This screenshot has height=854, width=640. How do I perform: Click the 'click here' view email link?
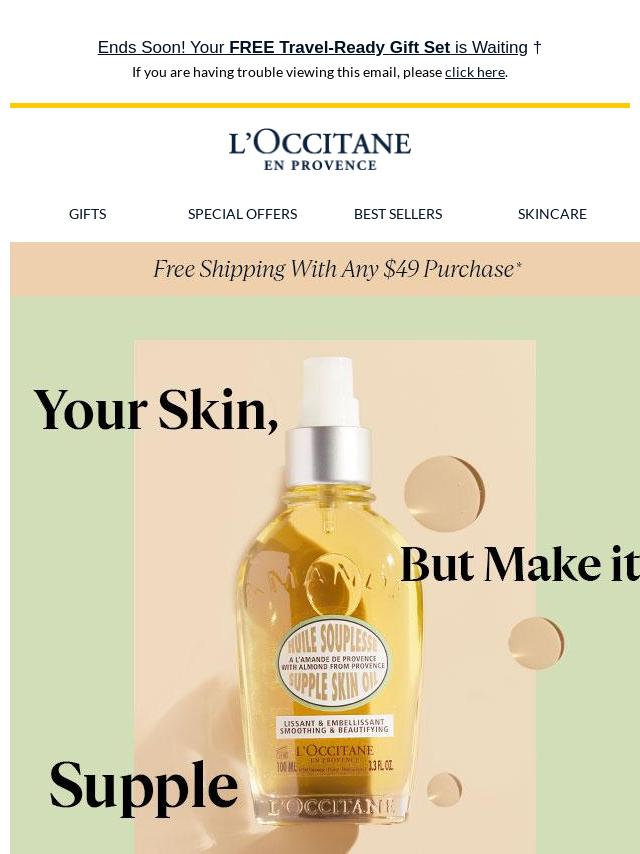(x=474, y=72)
